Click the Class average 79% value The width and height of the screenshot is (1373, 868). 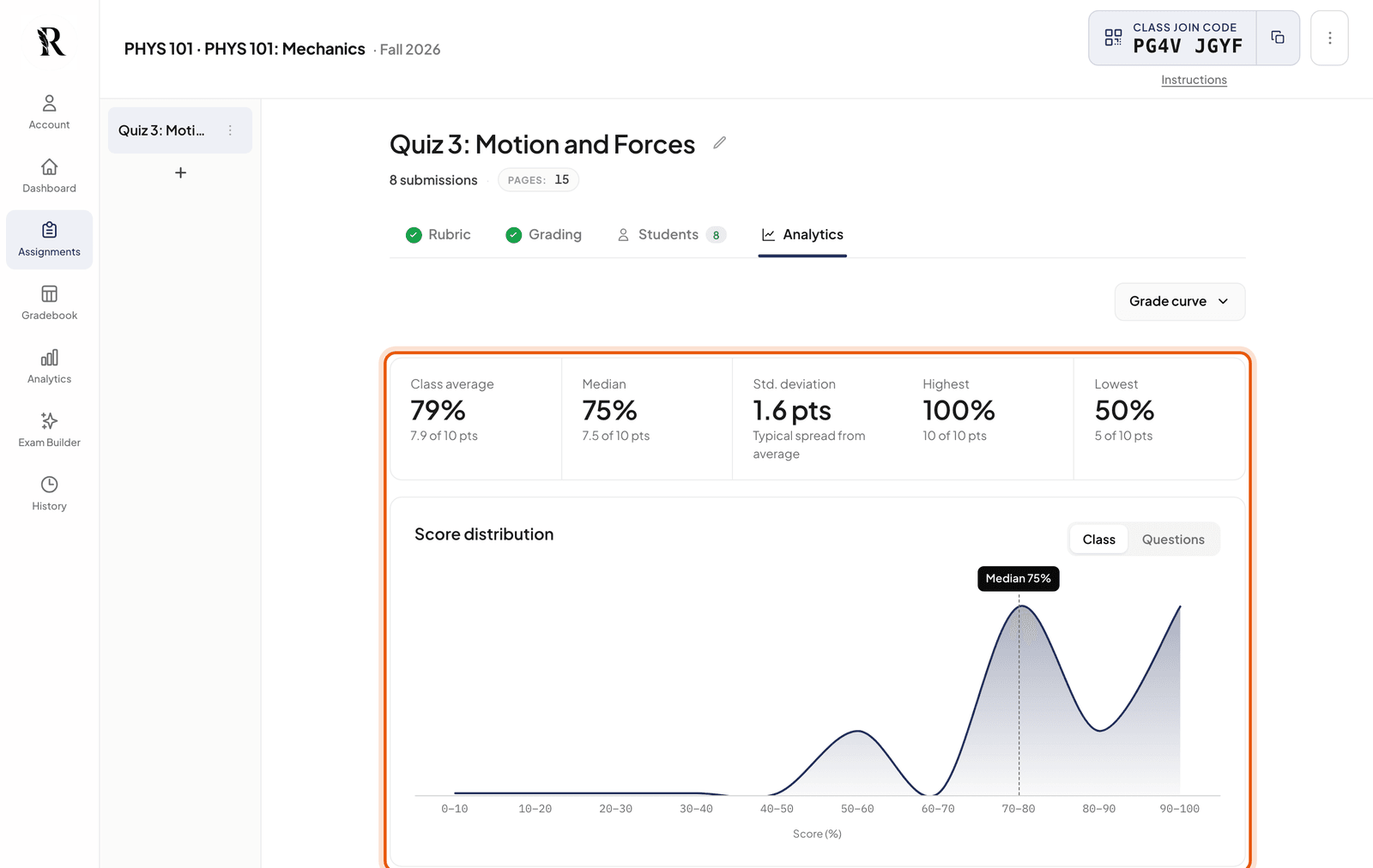pos(438,411)
